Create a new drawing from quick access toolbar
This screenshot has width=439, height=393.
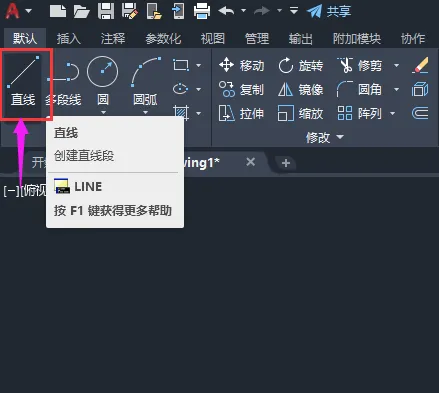58,11
